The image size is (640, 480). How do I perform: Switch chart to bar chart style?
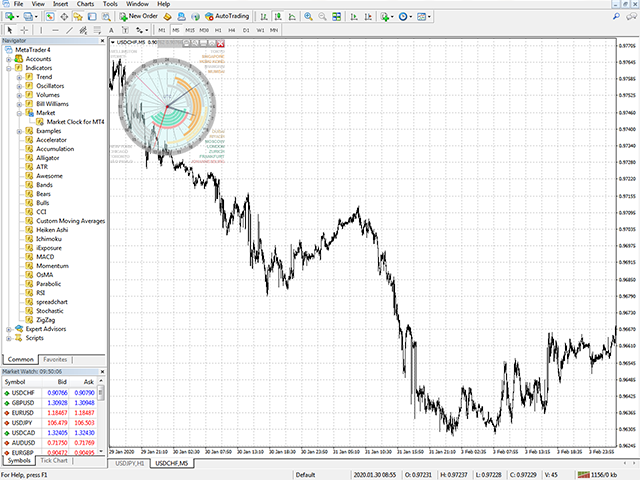pos(264,16)
